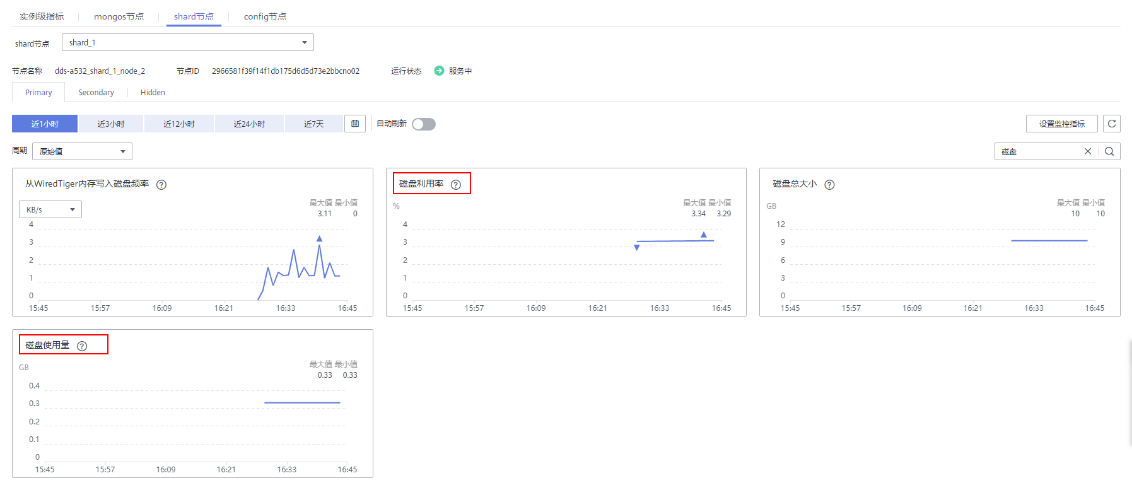Switch to the mongos节点 tab
Image resolution: width=1132 pixels, height=495 pixels.
point(119,17)
